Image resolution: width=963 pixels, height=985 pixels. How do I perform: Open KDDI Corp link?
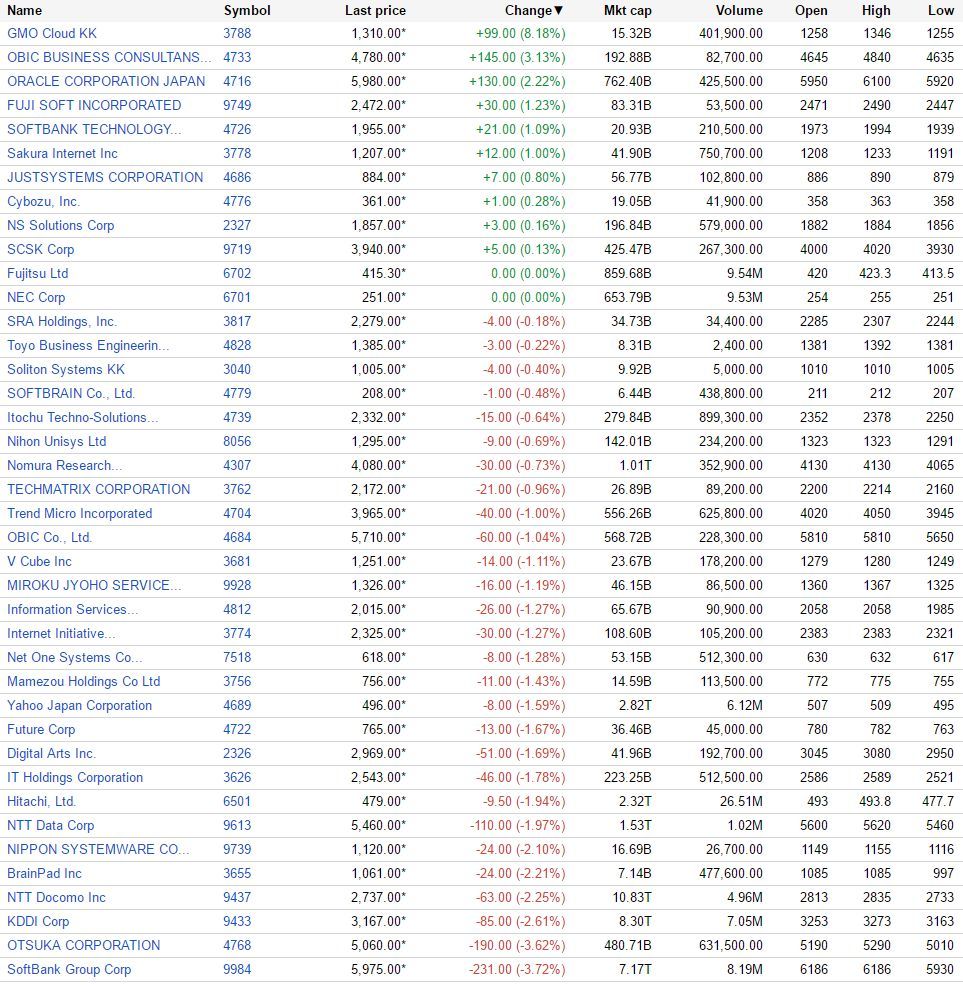click(x=38, y=922)
